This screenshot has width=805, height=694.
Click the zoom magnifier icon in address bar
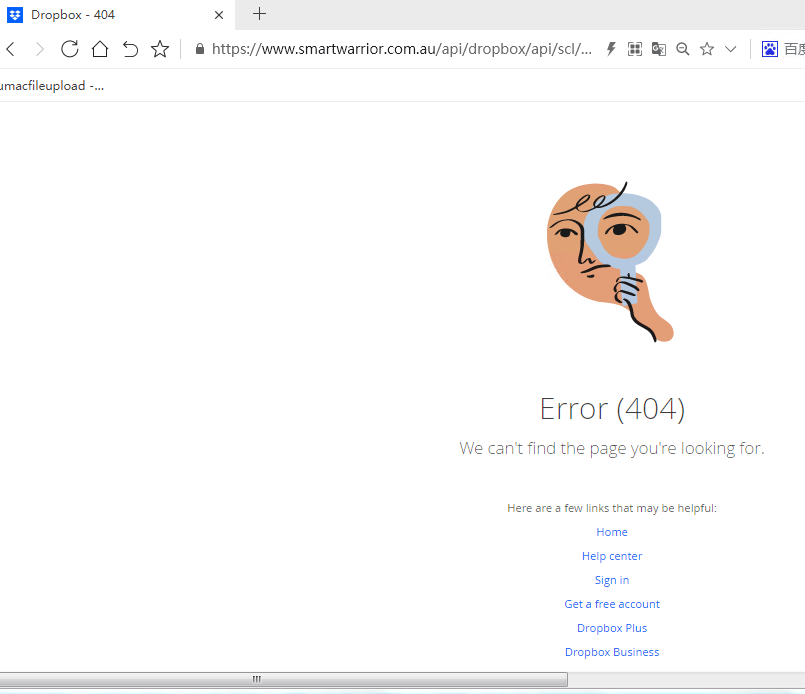(x=683, y=49)
